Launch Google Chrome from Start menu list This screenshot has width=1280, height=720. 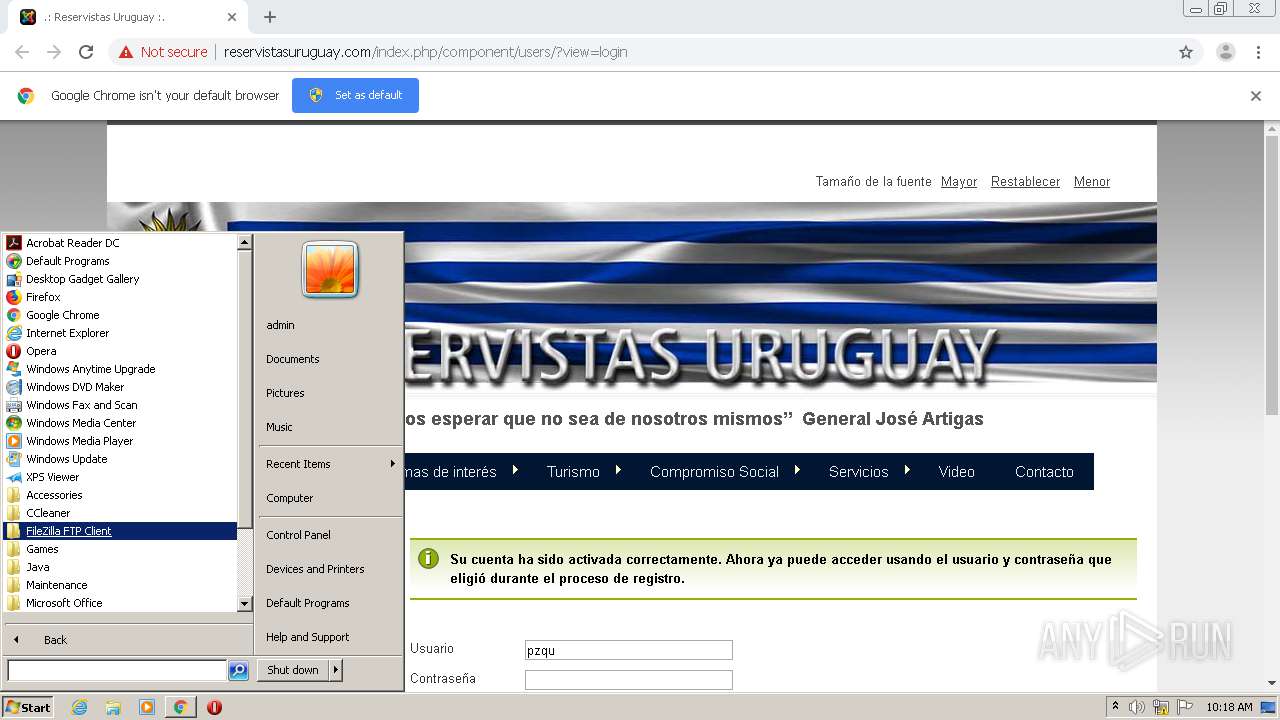coord(62,315)
